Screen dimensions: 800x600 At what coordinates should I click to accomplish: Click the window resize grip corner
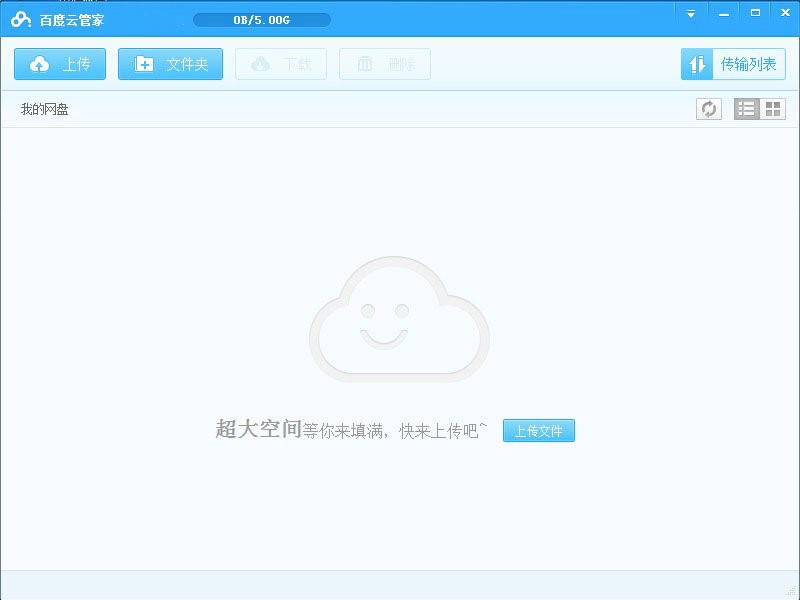coord(792,592)
